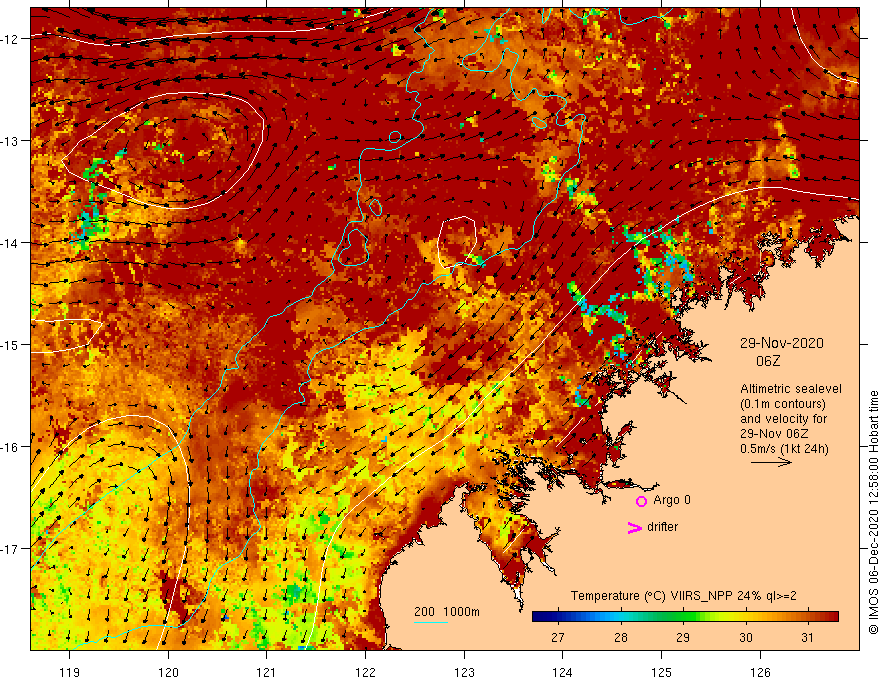Click the latitude axis label -16
Screen dimensions: 880x680
pos(10,447)
